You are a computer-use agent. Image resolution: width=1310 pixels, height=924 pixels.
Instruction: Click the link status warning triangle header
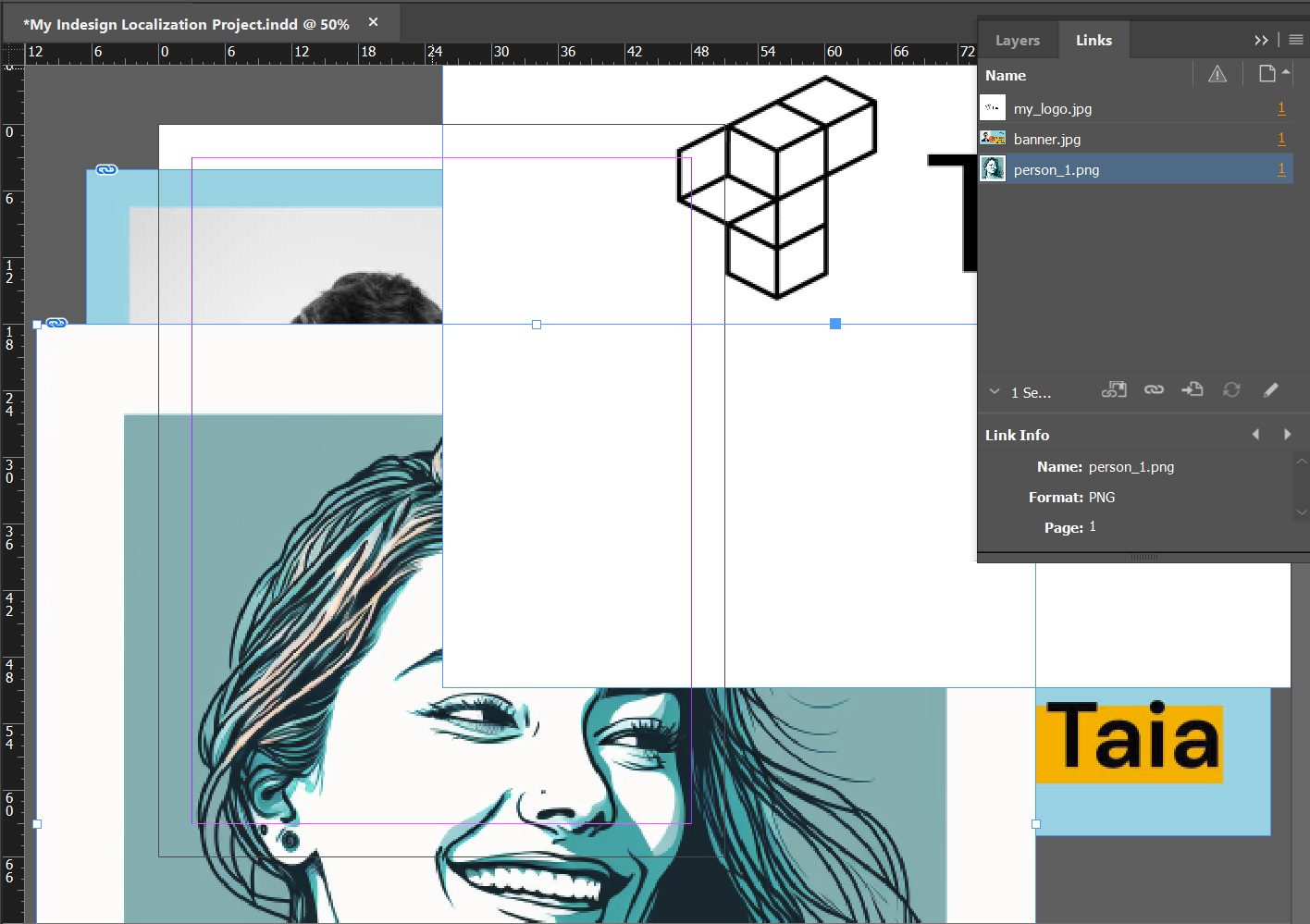click(x=1217, y=74)
